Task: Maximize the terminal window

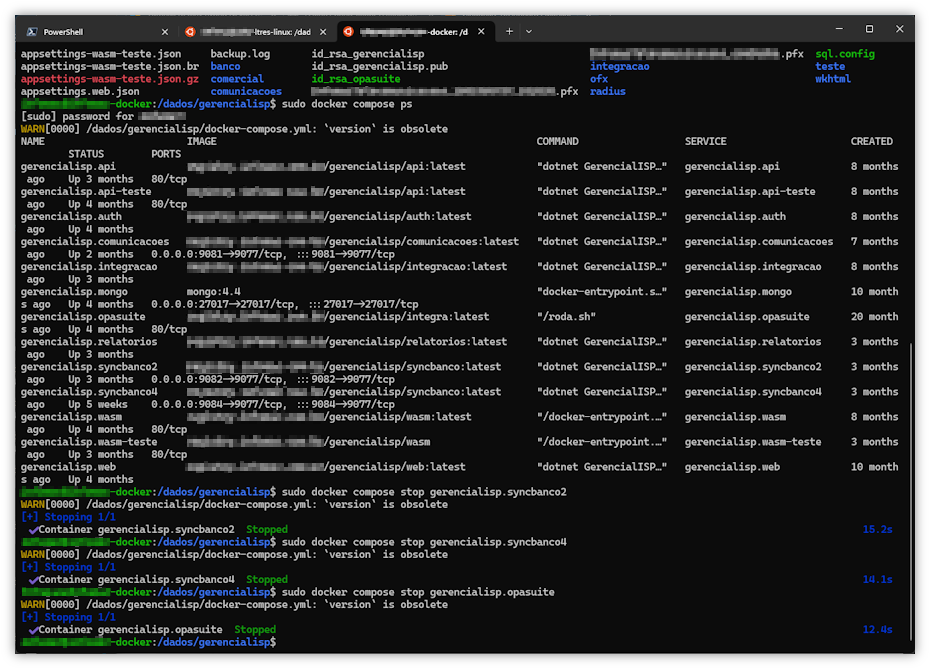Action: (869, 30)
